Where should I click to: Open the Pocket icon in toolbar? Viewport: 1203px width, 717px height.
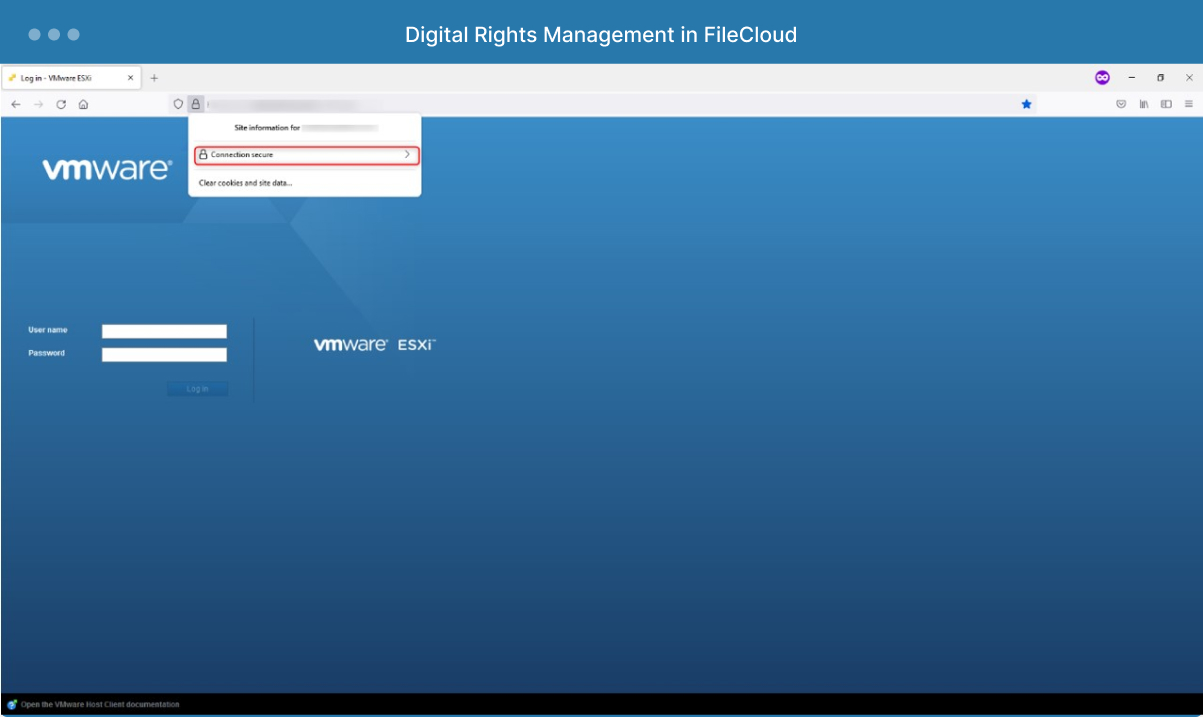[x=1121, y=104]
